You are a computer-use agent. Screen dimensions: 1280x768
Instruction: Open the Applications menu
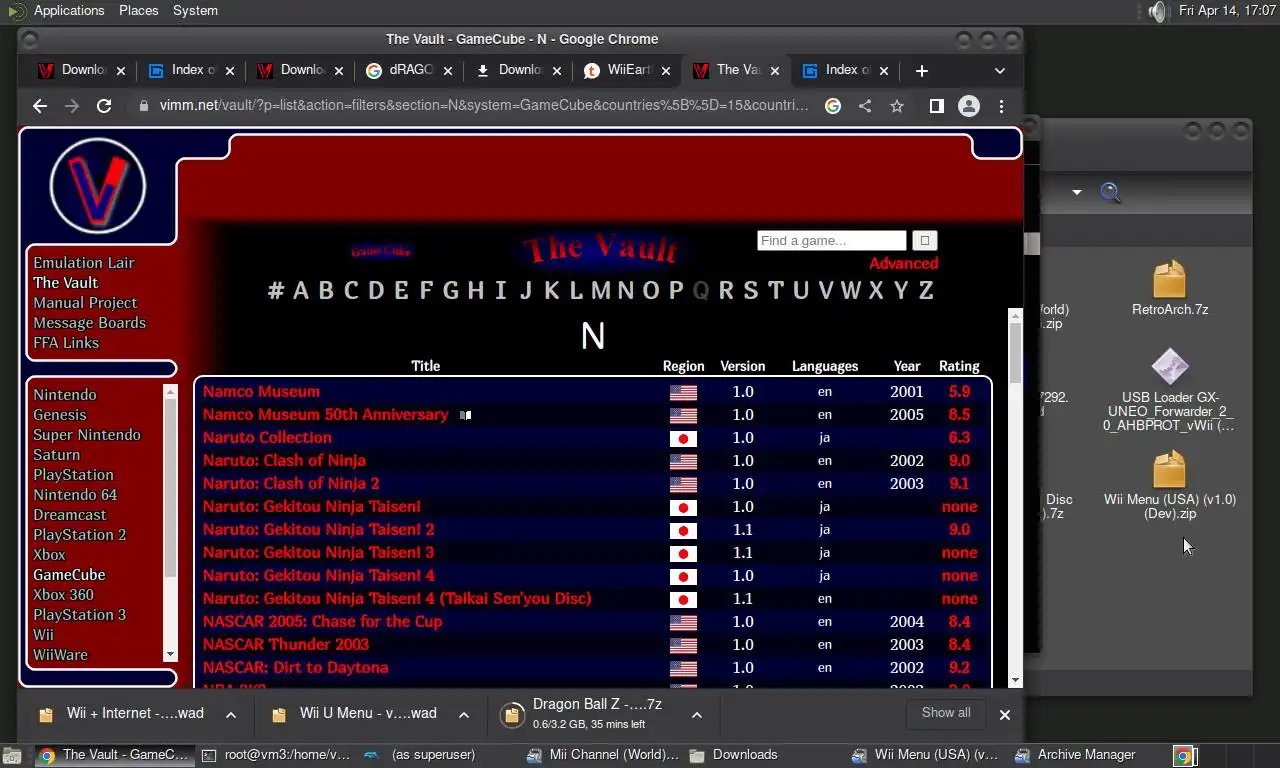[68, 10]
